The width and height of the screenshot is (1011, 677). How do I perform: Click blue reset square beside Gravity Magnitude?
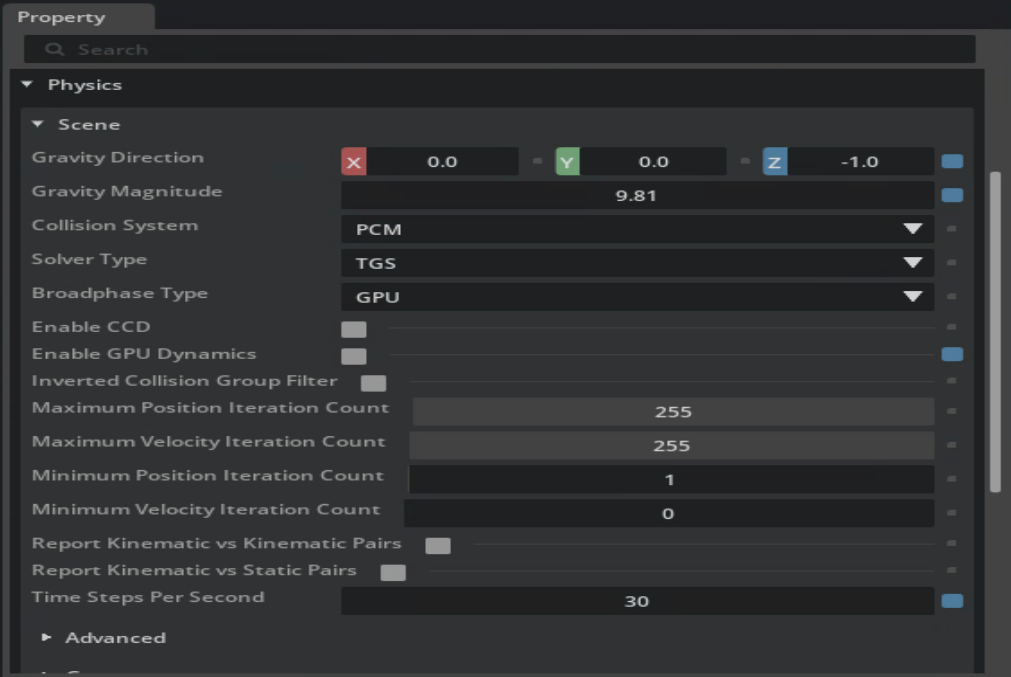click(x=952, y=195)
